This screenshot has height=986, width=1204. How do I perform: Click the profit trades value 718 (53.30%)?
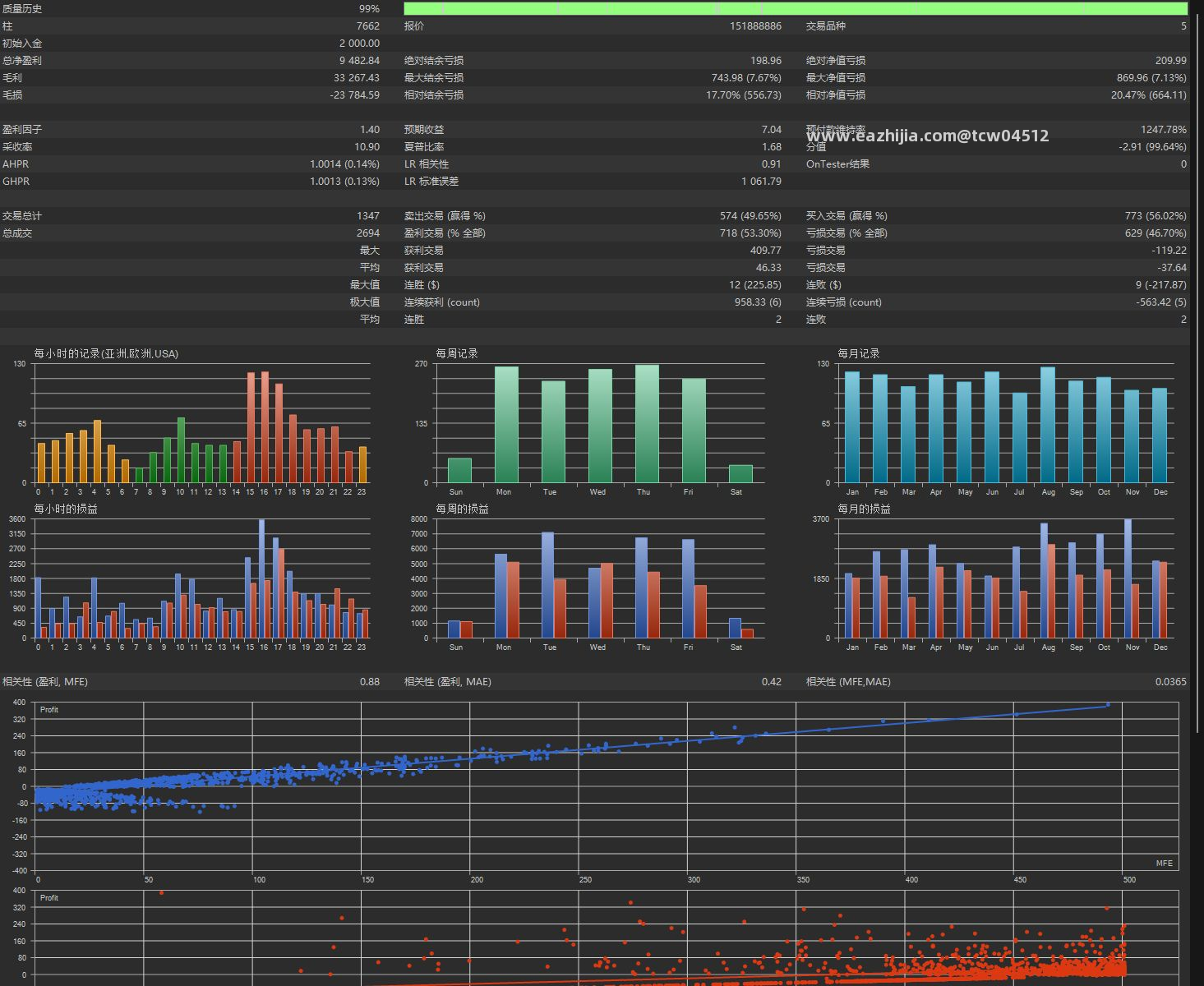tap(750, 233)
